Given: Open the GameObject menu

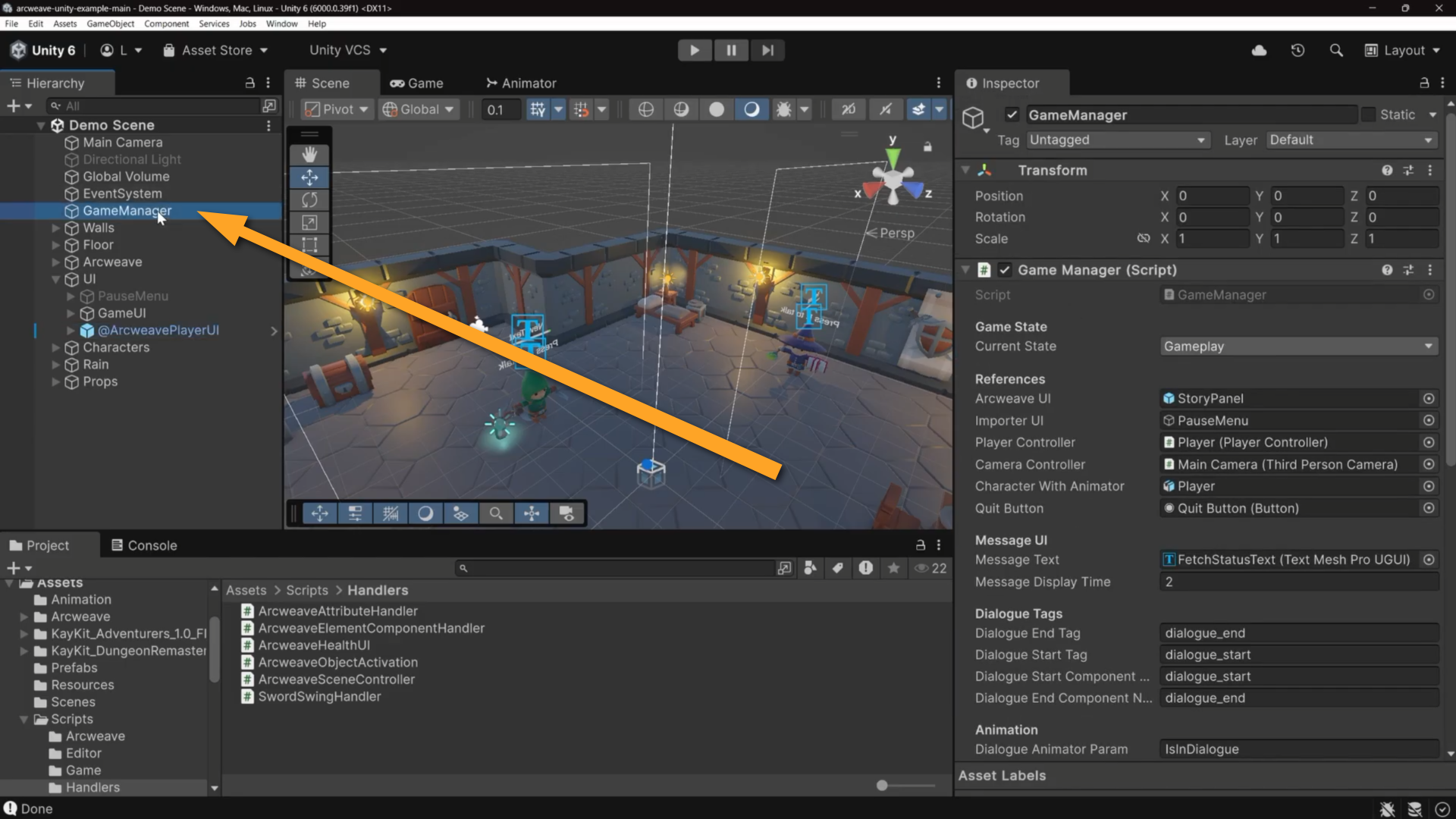Looking at the screenshot, I should pos(111,24).
